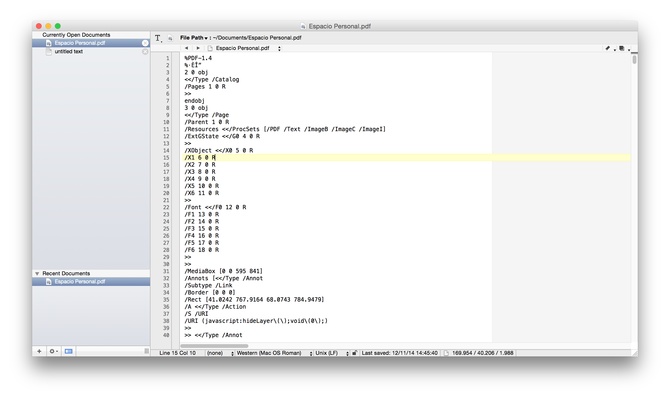Click the horizontal scrollbar thumb
Viewport: 670px width, 400px height.
pyautogui.click(x=214, y=346)
